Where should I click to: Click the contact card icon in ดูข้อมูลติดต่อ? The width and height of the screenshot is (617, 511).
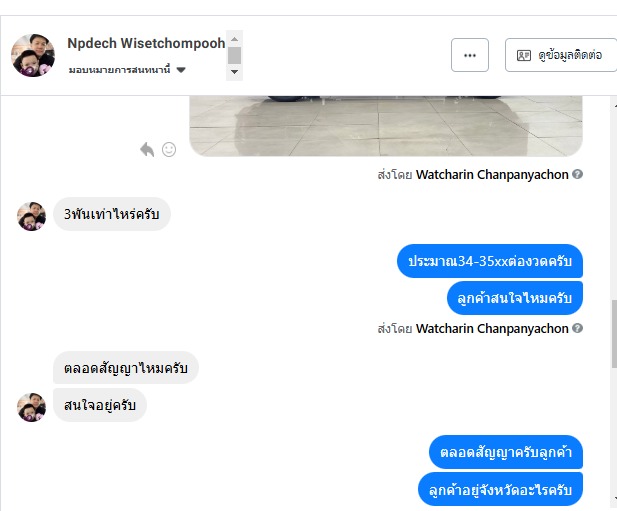524,55
